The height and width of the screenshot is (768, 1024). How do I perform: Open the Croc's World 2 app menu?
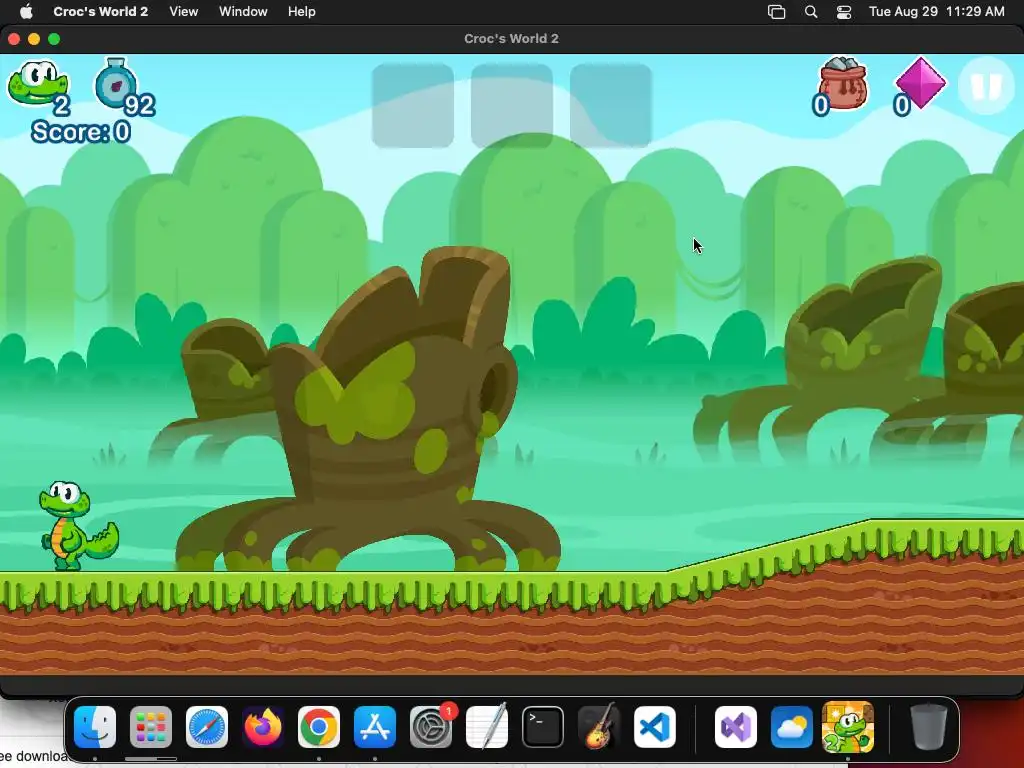point(101,11)
